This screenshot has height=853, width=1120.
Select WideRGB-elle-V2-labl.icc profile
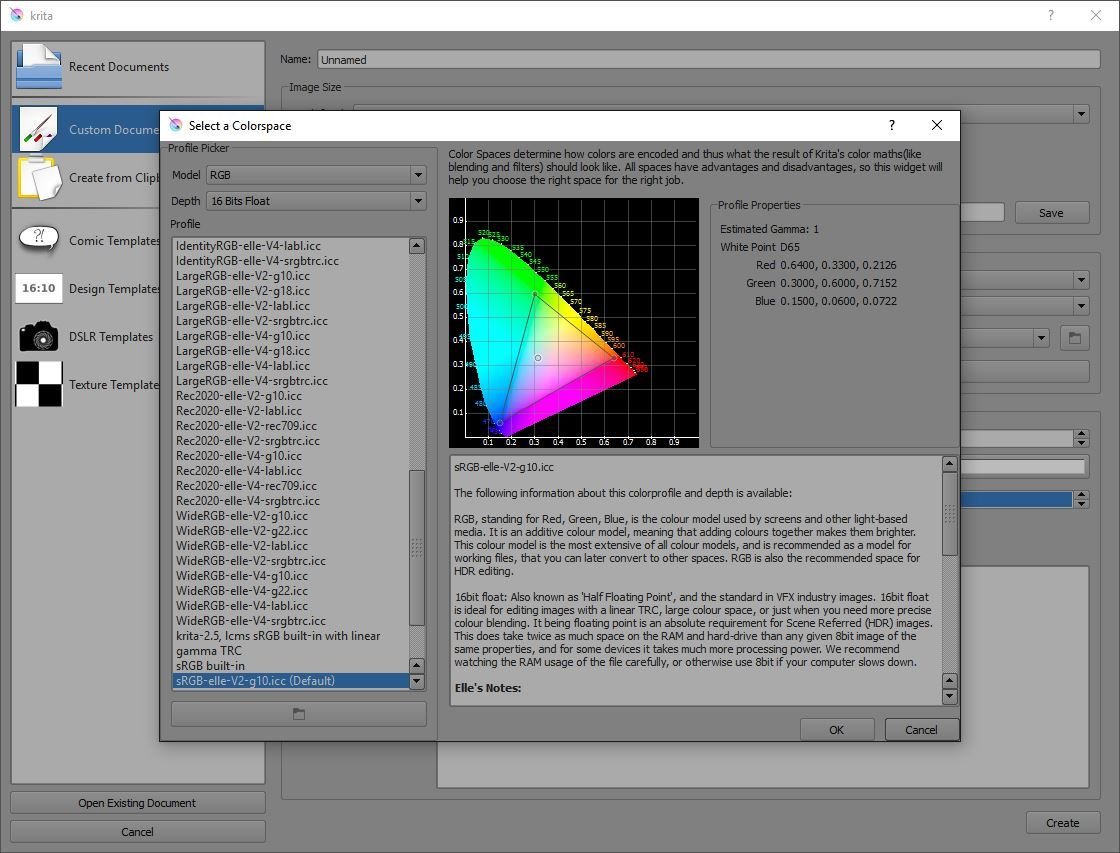(291, 546)
